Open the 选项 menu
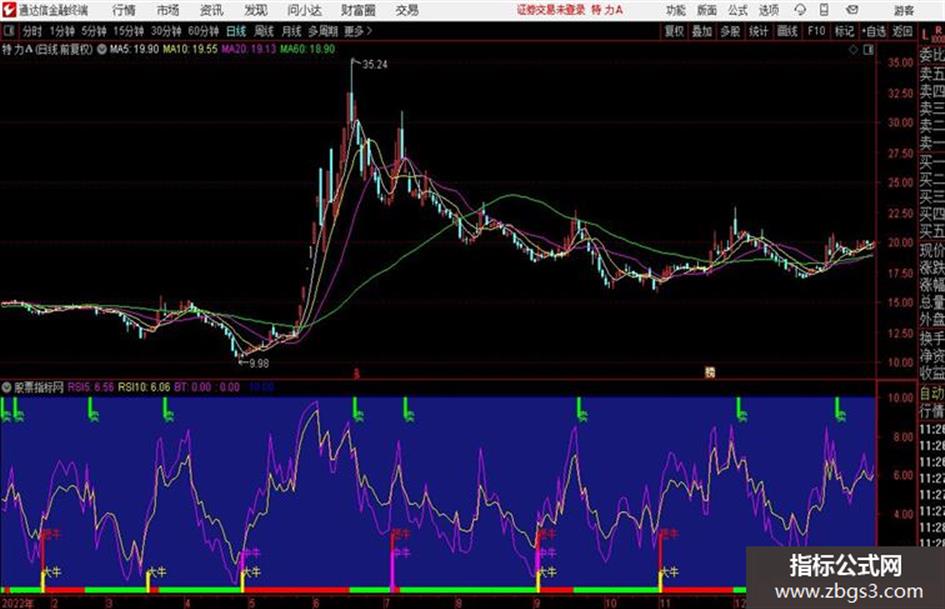 pos(768,10)
